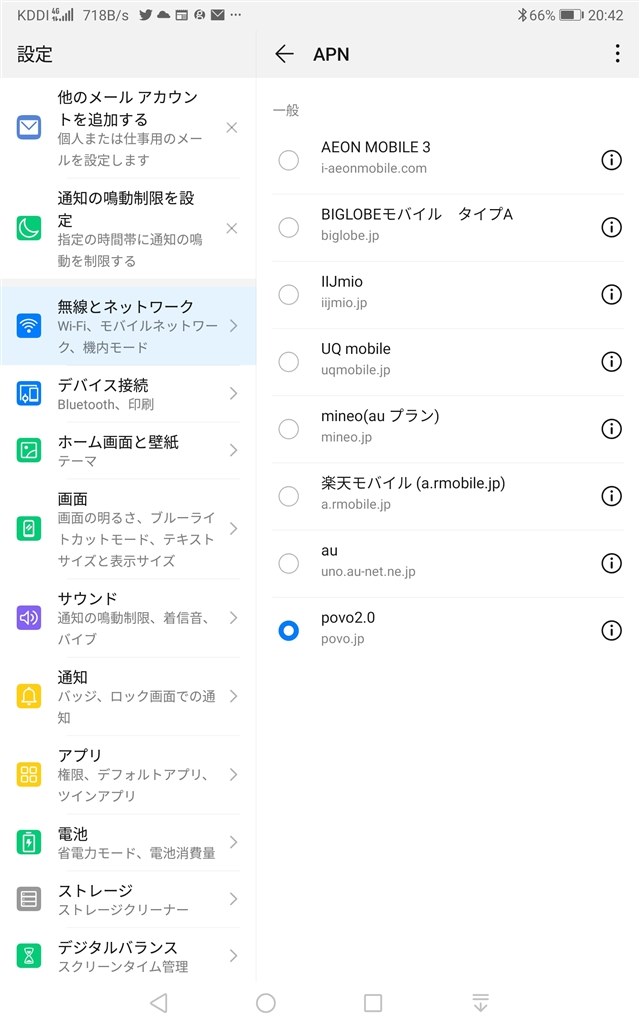Open the three-dot overflow menu
640x1024 pixels.
[617, 54]
